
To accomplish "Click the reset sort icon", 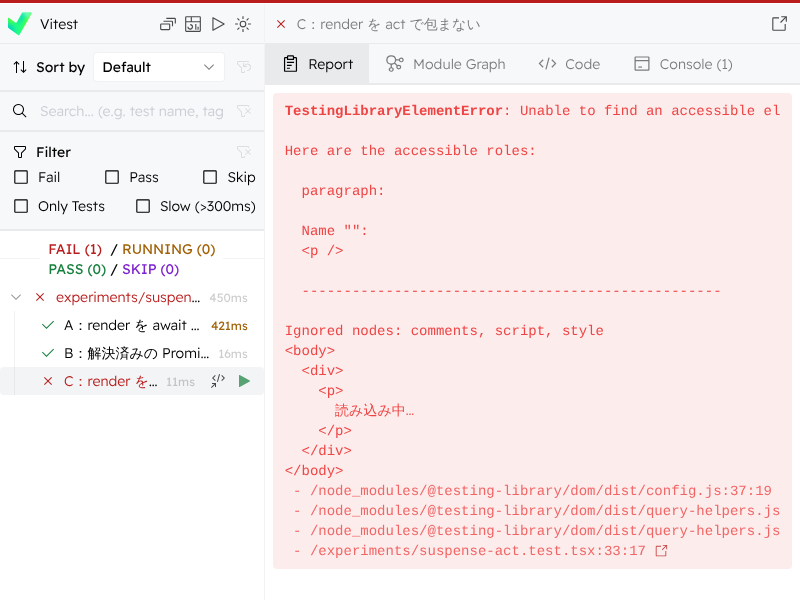I will (x=244, y=67).
